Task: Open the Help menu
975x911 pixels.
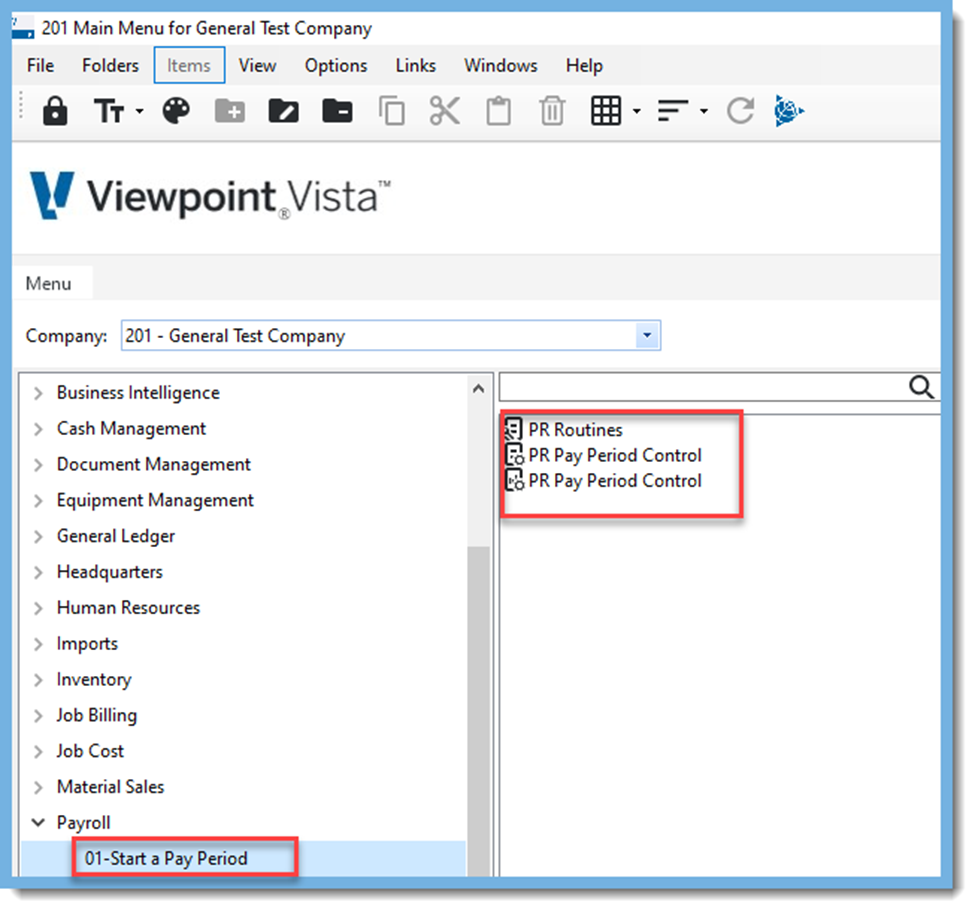Action: tap(584, 65)
